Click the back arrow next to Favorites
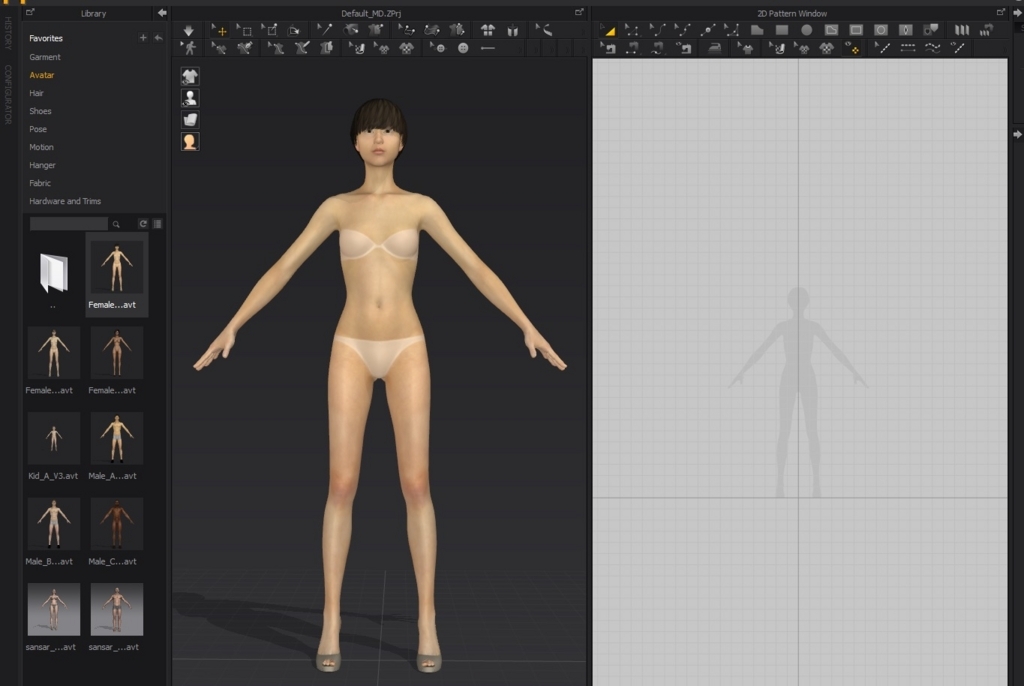The image size is (1024, 686). pyautogui.click(x=158, y=38)
